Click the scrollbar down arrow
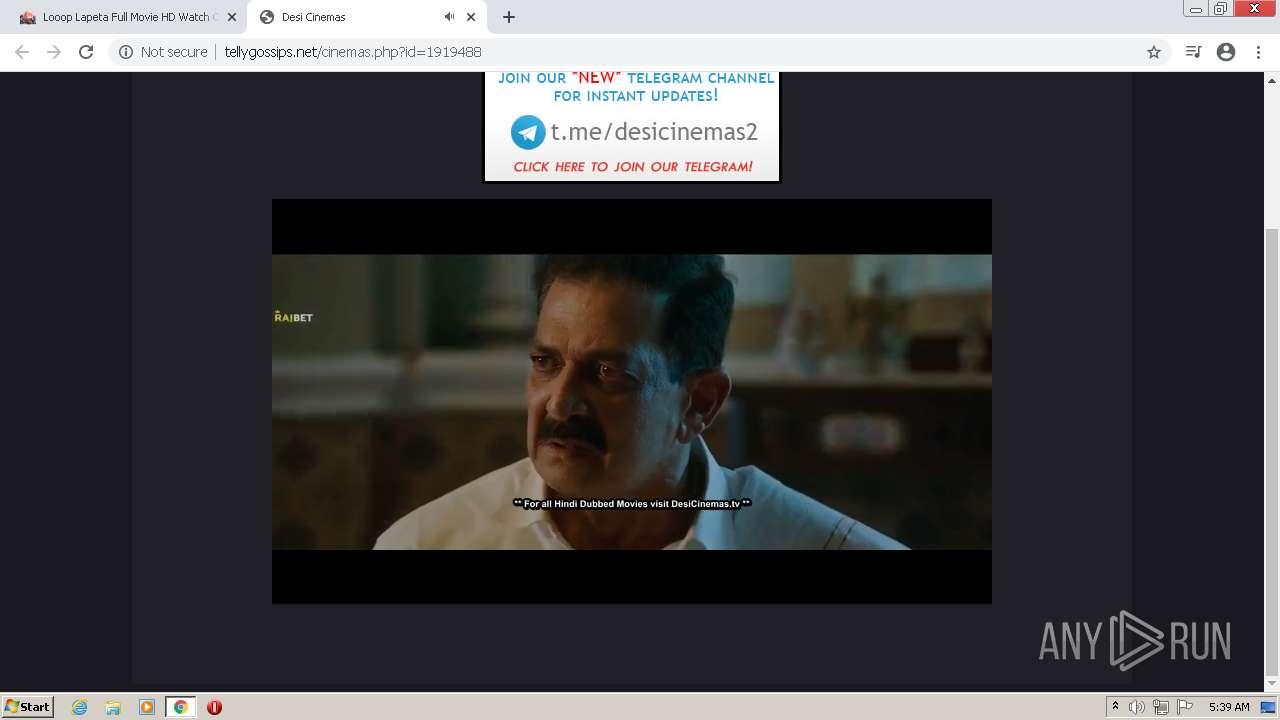This screenshot has height=720, width=1280. (1272, 686)
